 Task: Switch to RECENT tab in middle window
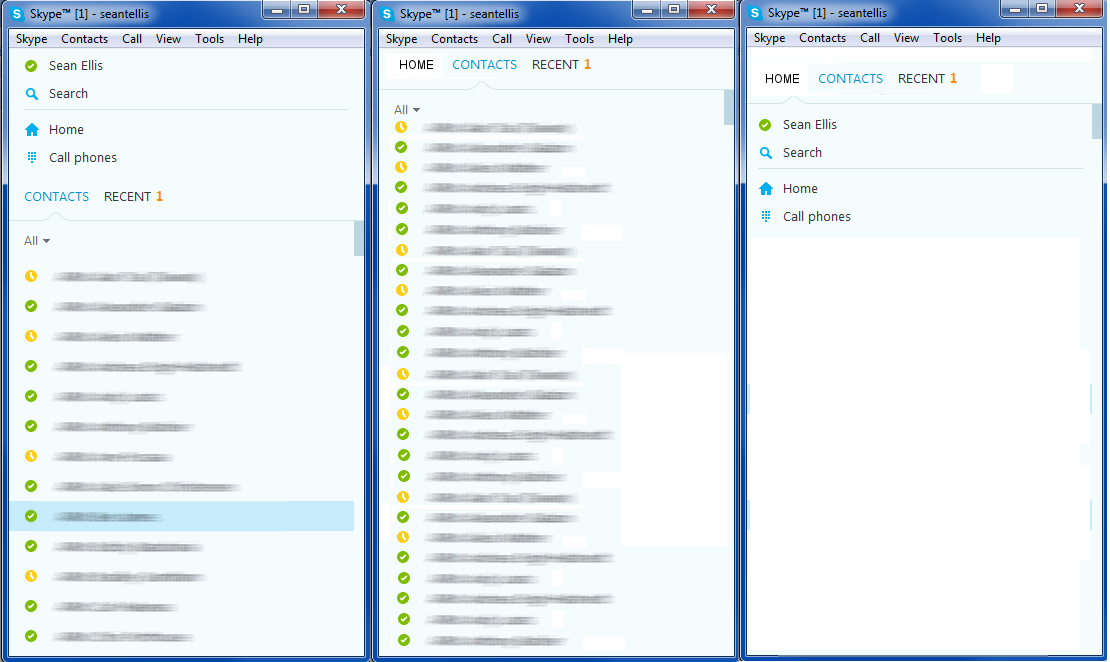tap(561, 65)
